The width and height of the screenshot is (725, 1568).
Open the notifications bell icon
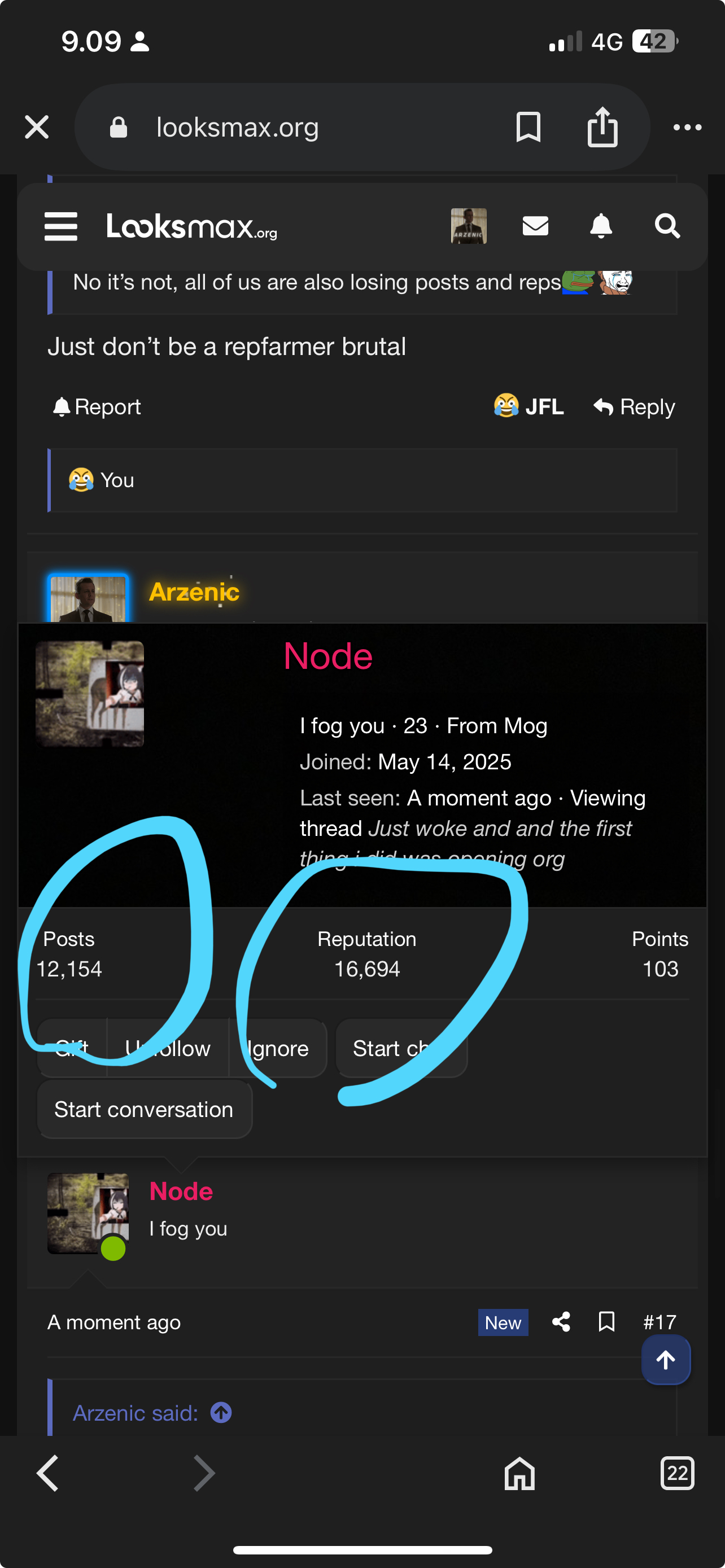[601, 226]
